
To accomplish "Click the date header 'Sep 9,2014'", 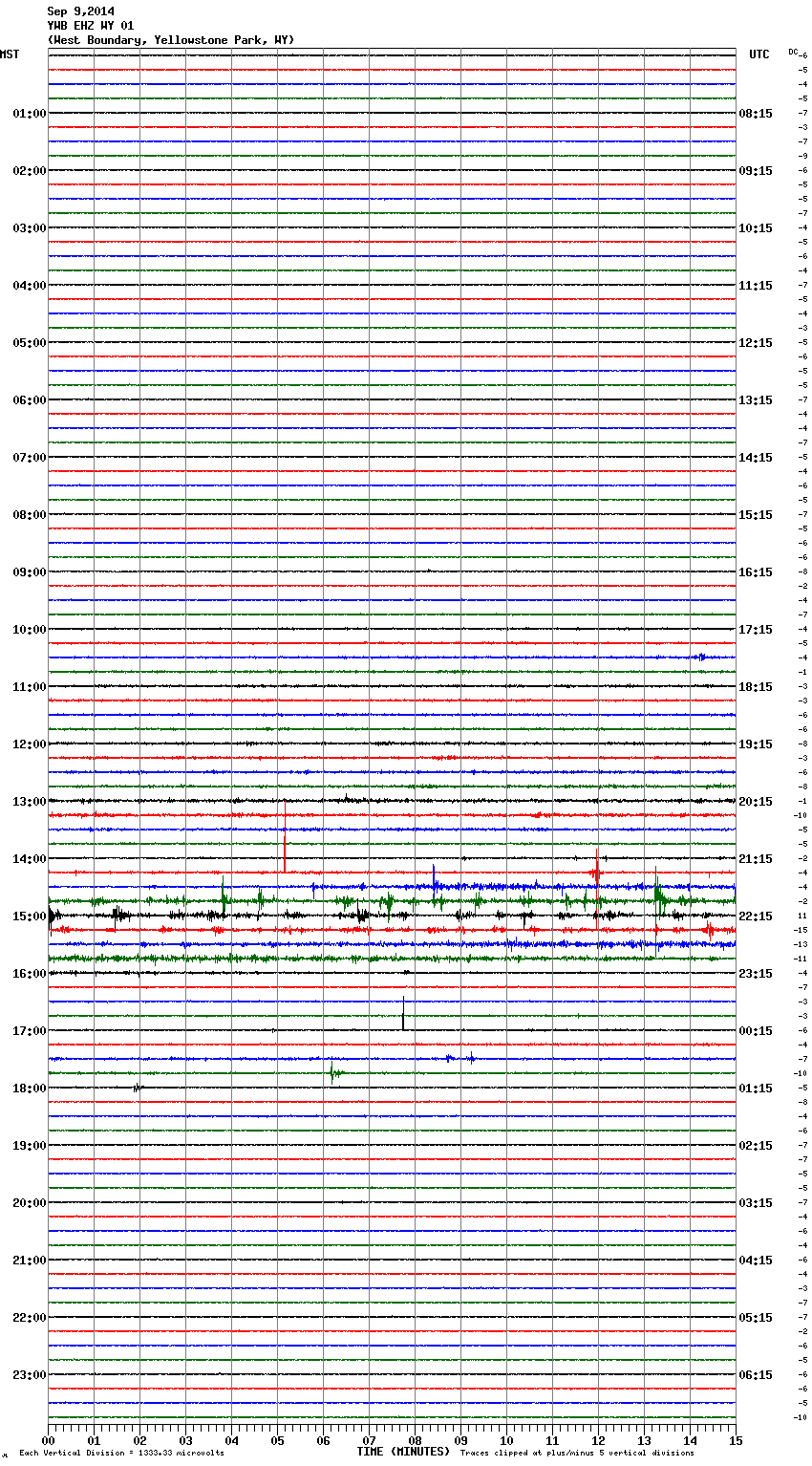I will (x=80, y=11).
